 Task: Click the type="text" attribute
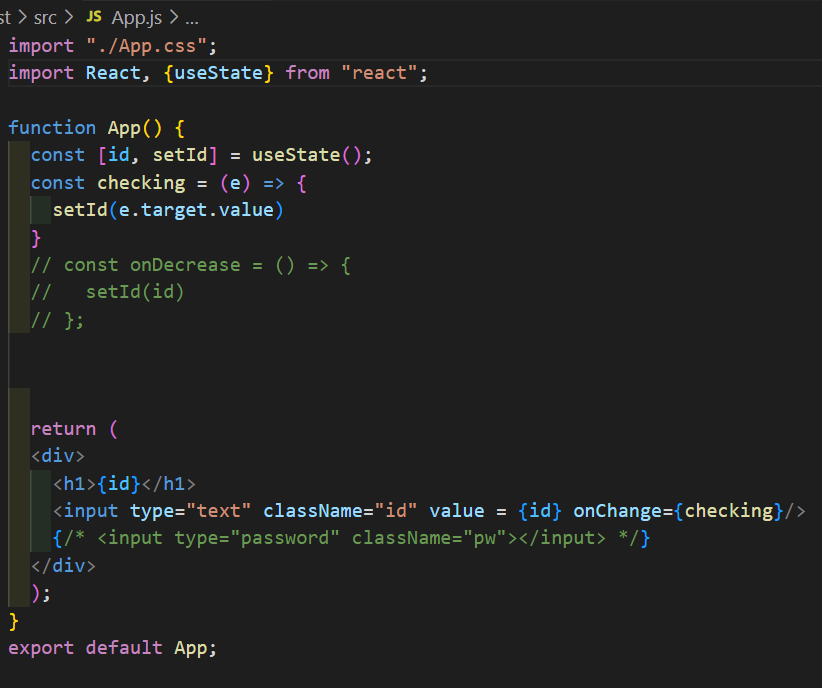[x=191, y=511]
